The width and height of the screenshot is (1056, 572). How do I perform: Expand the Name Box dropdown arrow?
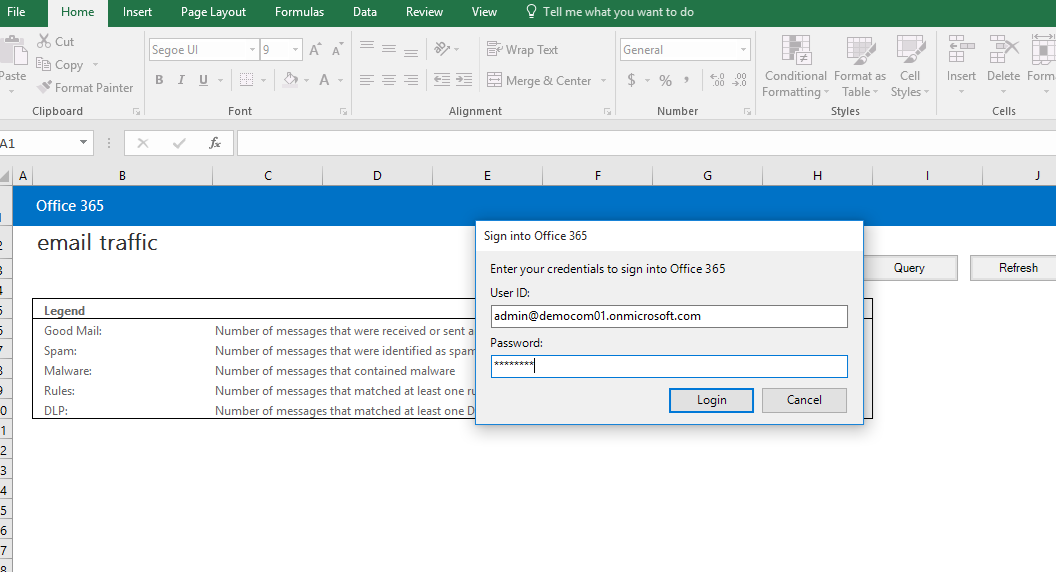click(83, 143)
